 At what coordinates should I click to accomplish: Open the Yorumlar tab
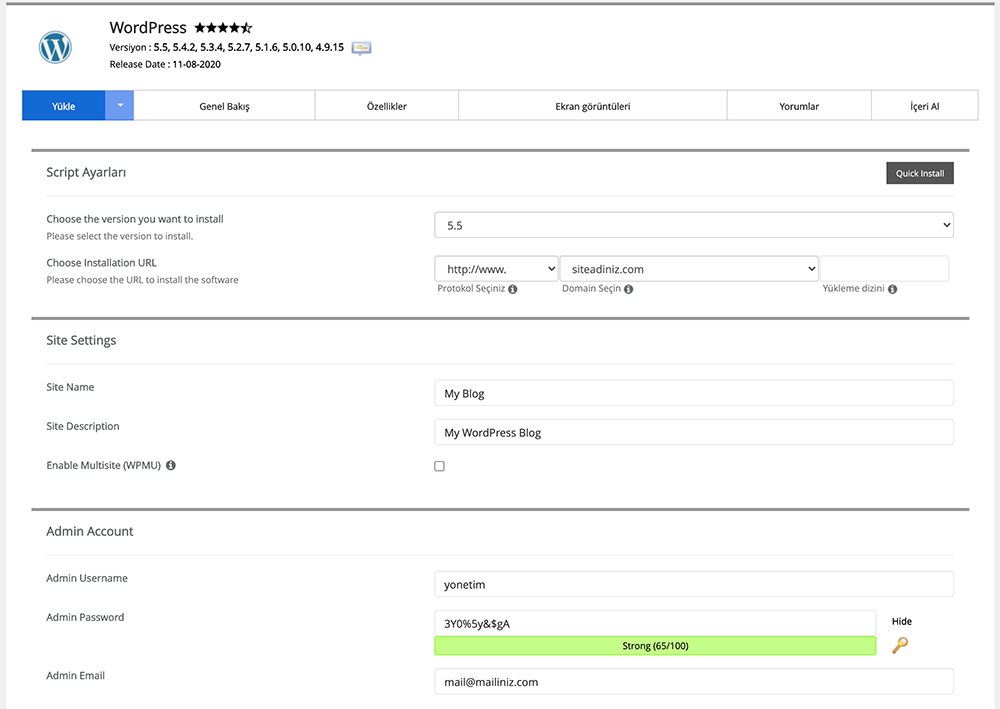(799, 106)
